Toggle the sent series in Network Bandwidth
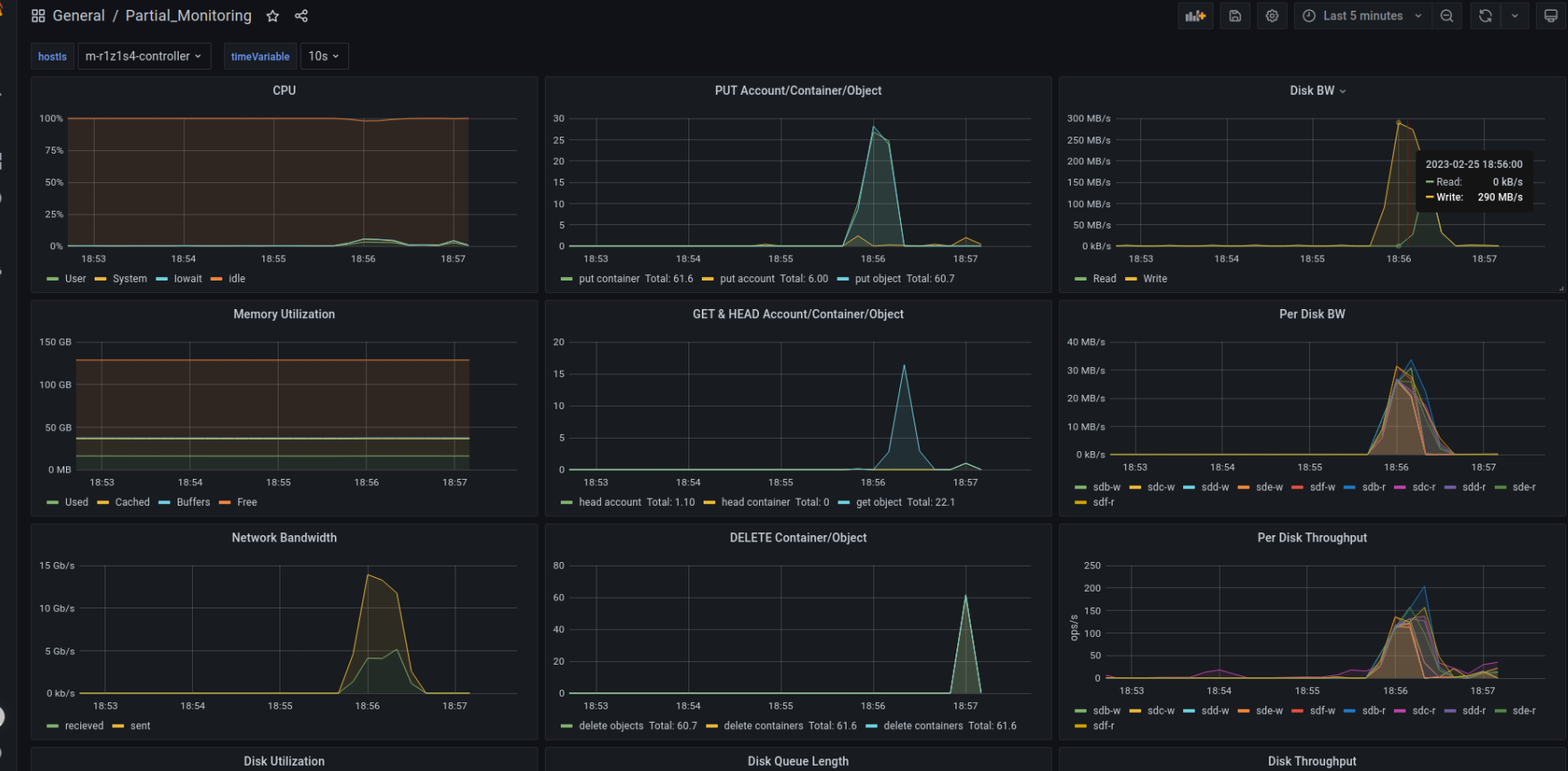 pos(140,725)
